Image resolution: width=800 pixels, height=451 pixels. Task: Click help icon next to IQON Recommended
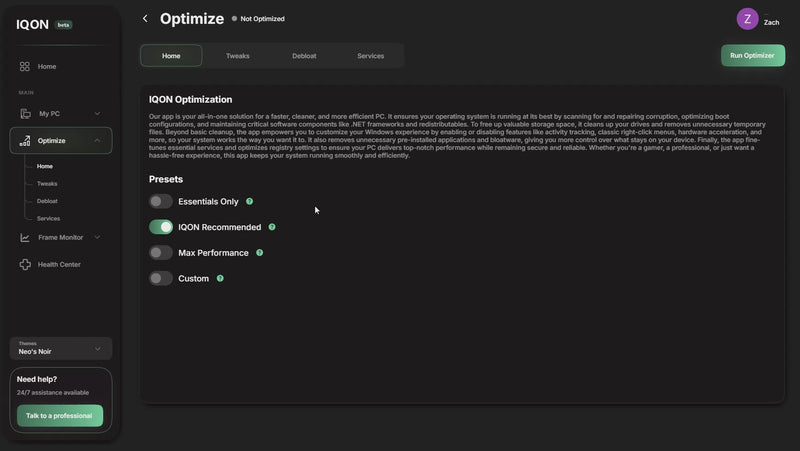tap(272, 227)
